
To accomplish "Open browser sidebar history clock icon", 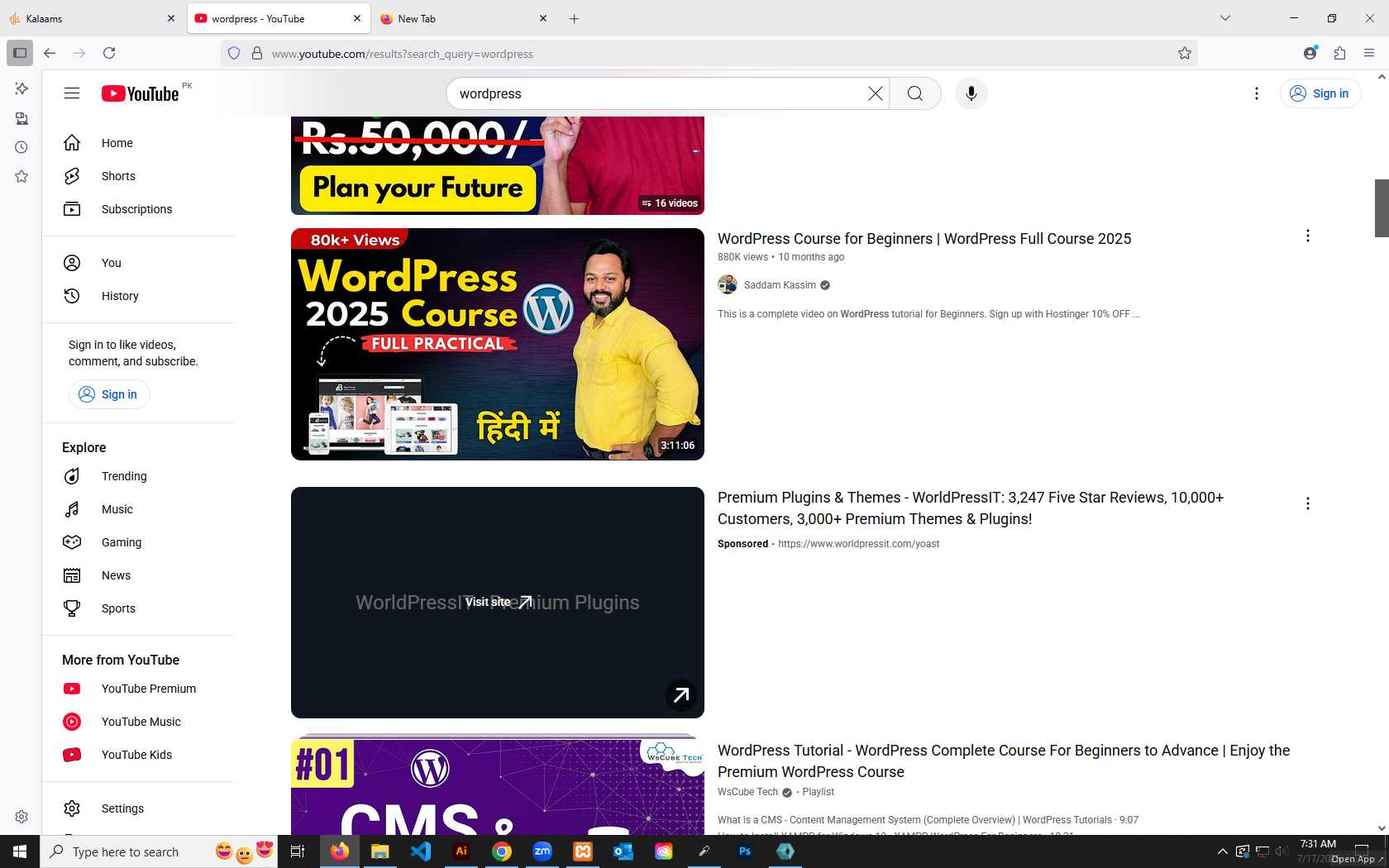I will click(21, 147).
